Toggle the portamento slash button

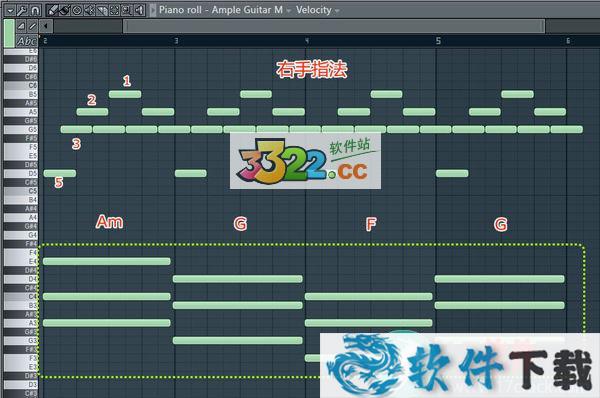[x=32, y=26]
